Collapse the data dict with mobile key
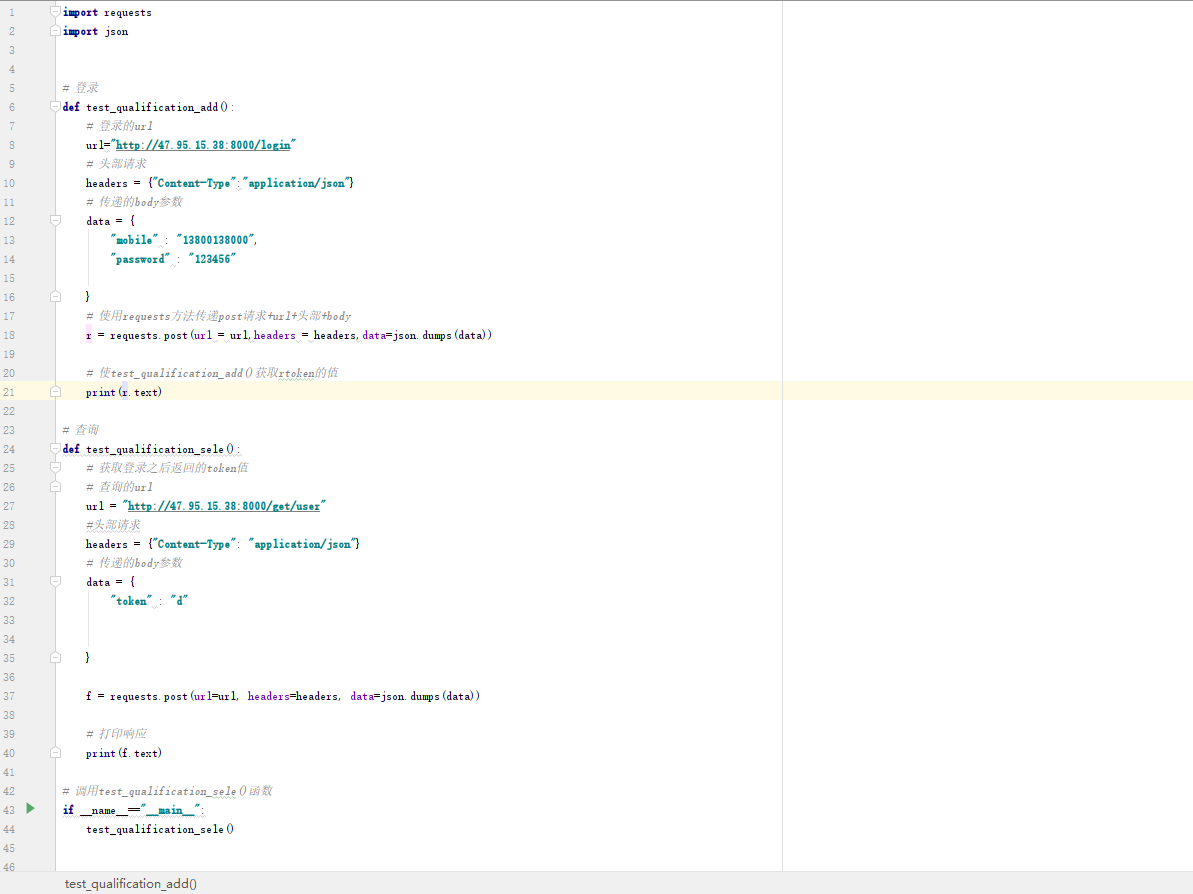The height and width of the screenshot is (894, 1193). point(55,221)
